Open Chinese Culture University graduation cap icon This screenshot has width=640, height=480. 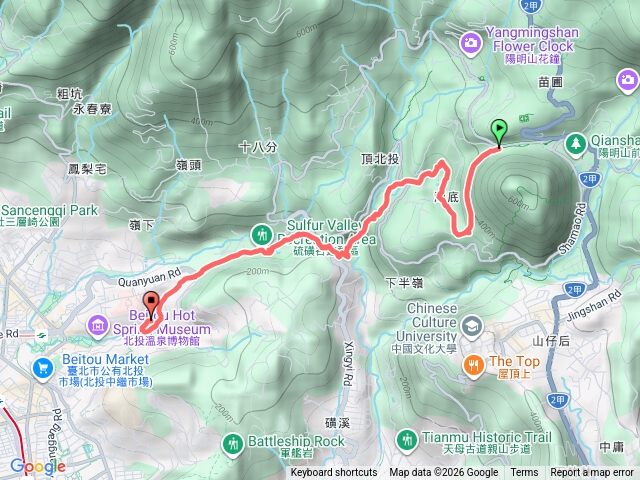click(473, 327)
